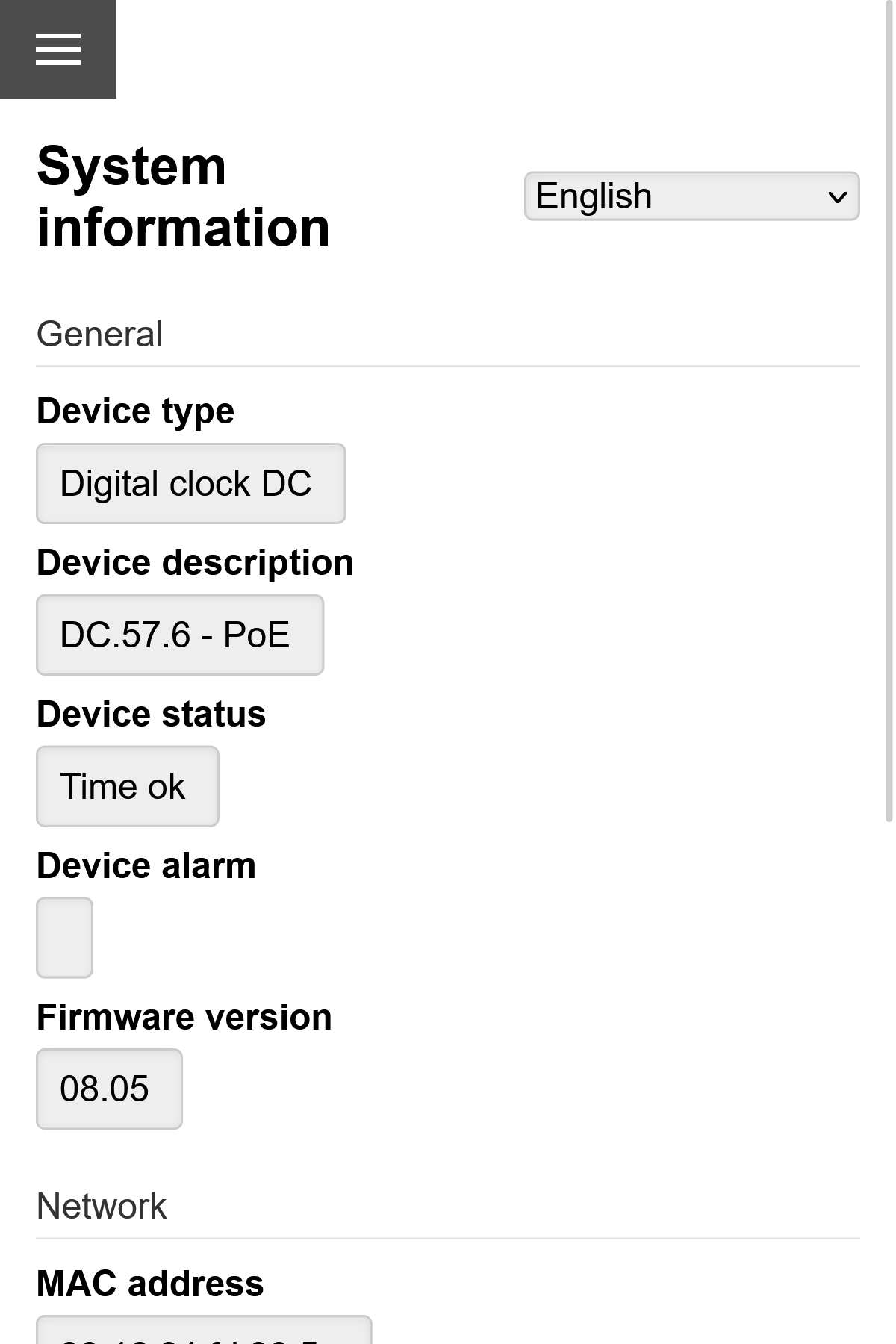Toggle the Device alarm indicator
The height and width of the screenshot is (1344, 896).
(x=64, y=938)
